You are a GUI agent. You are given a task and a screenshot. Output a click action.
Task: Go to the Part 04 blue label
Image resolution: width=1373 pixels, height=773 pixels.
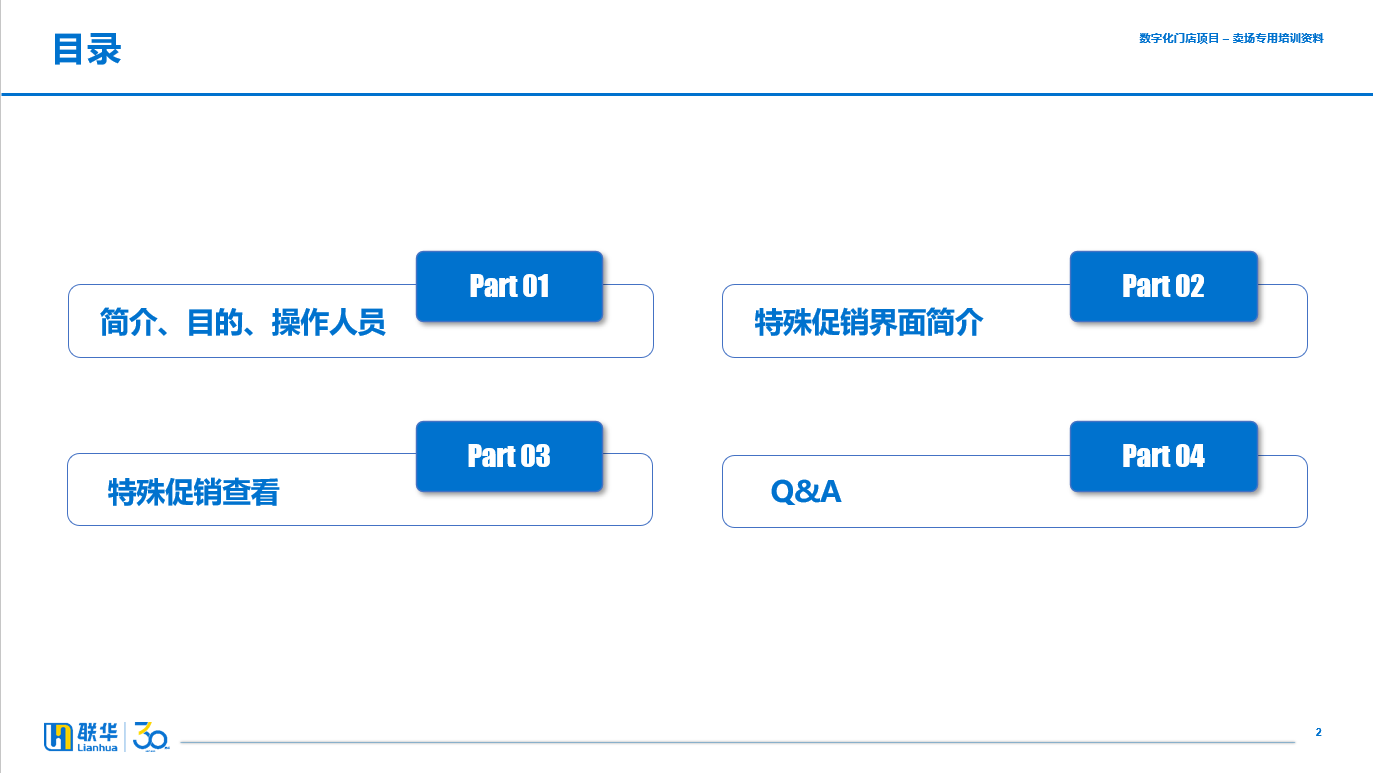(x=1163, y=456)
